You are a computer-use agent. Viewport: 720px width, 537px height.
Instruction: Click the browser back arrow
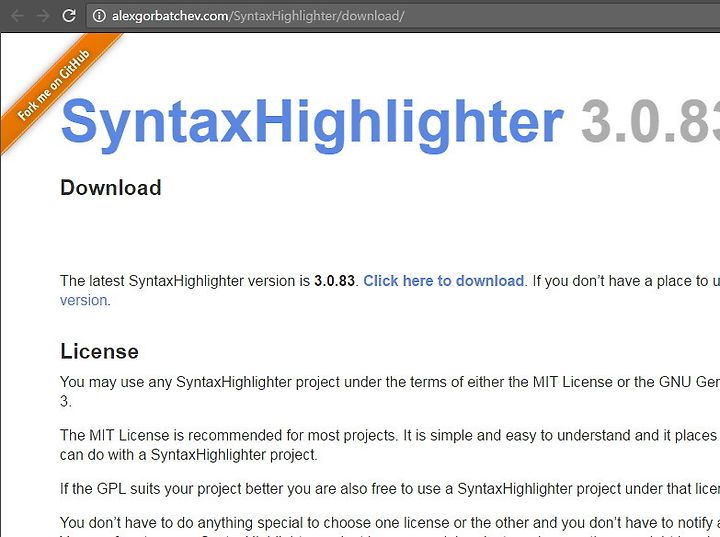click(x=17, y=16)
